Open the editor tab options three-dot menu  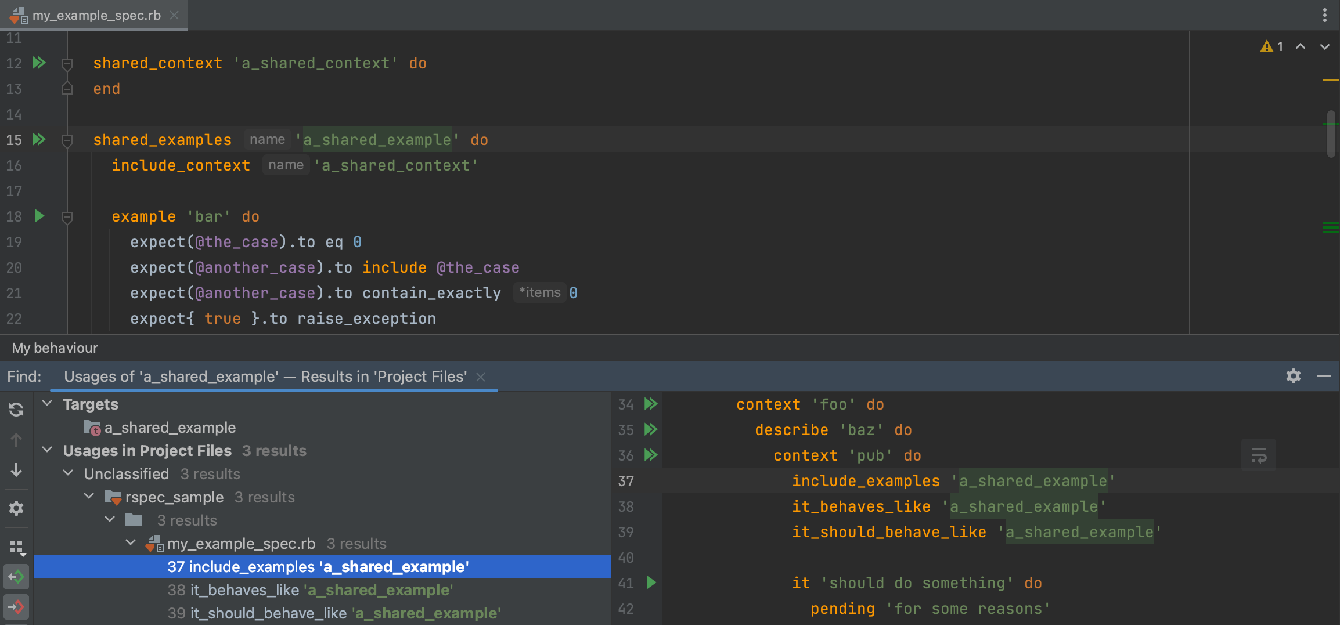click(1324, 15)
